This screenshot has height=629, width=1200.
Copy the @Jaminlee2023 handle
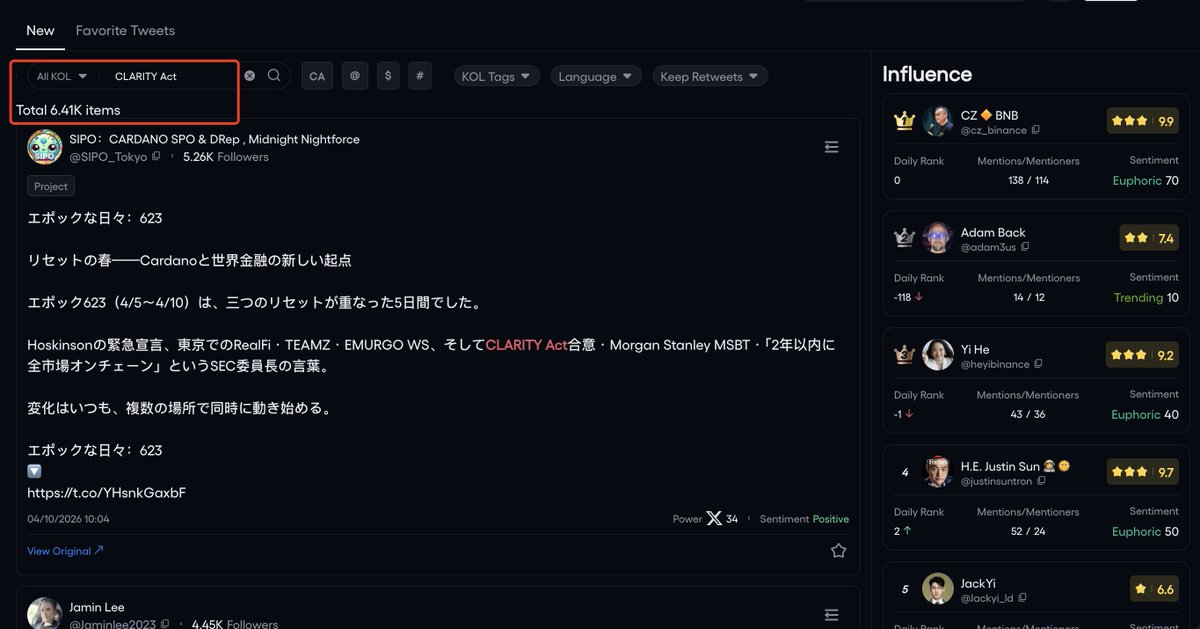165,624
